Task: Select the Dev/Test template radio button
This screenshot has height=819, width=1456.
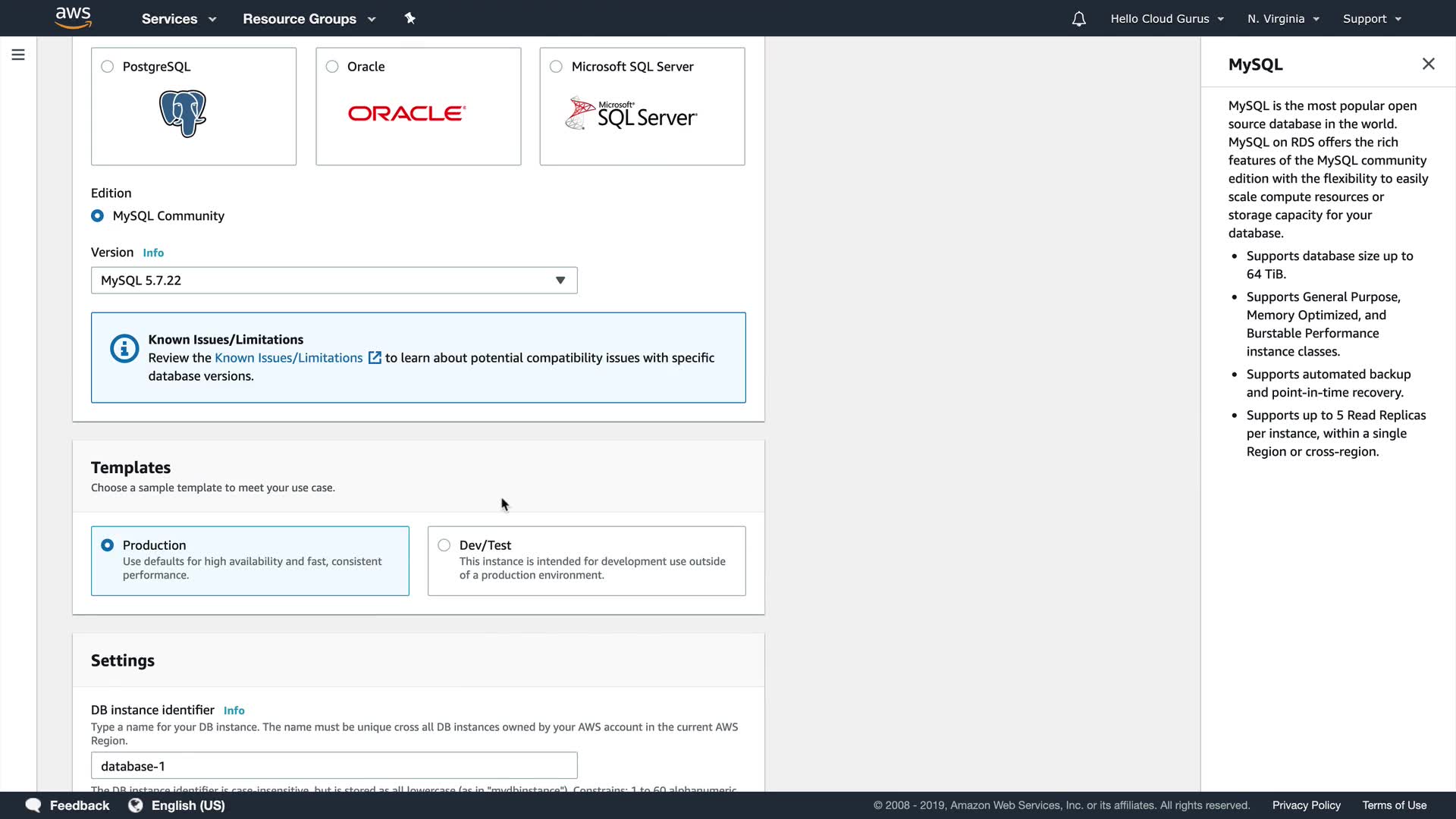Action: coord(444,545)
